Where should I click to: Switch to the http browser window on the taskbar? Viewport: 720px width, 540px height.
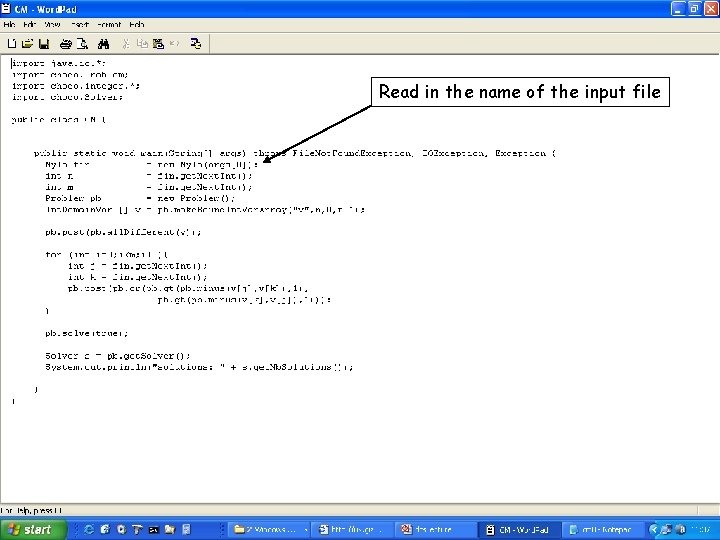coord(354,529)
